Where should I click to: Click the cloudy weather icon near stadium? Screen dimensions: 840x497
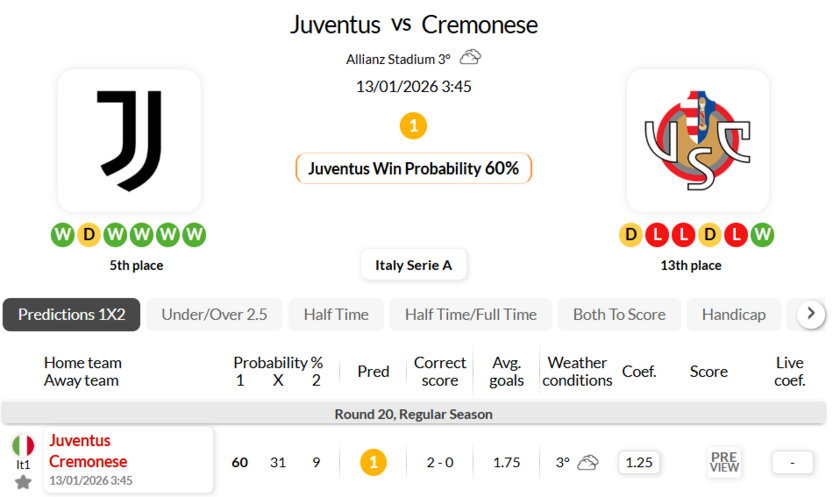(470, 57)
